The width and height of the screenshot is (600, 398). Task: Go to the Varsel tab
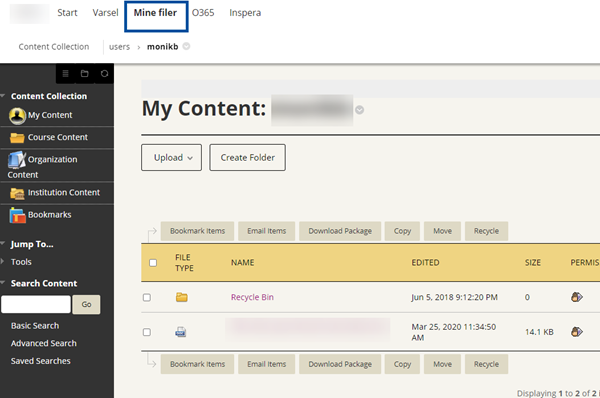click(105, 13)
